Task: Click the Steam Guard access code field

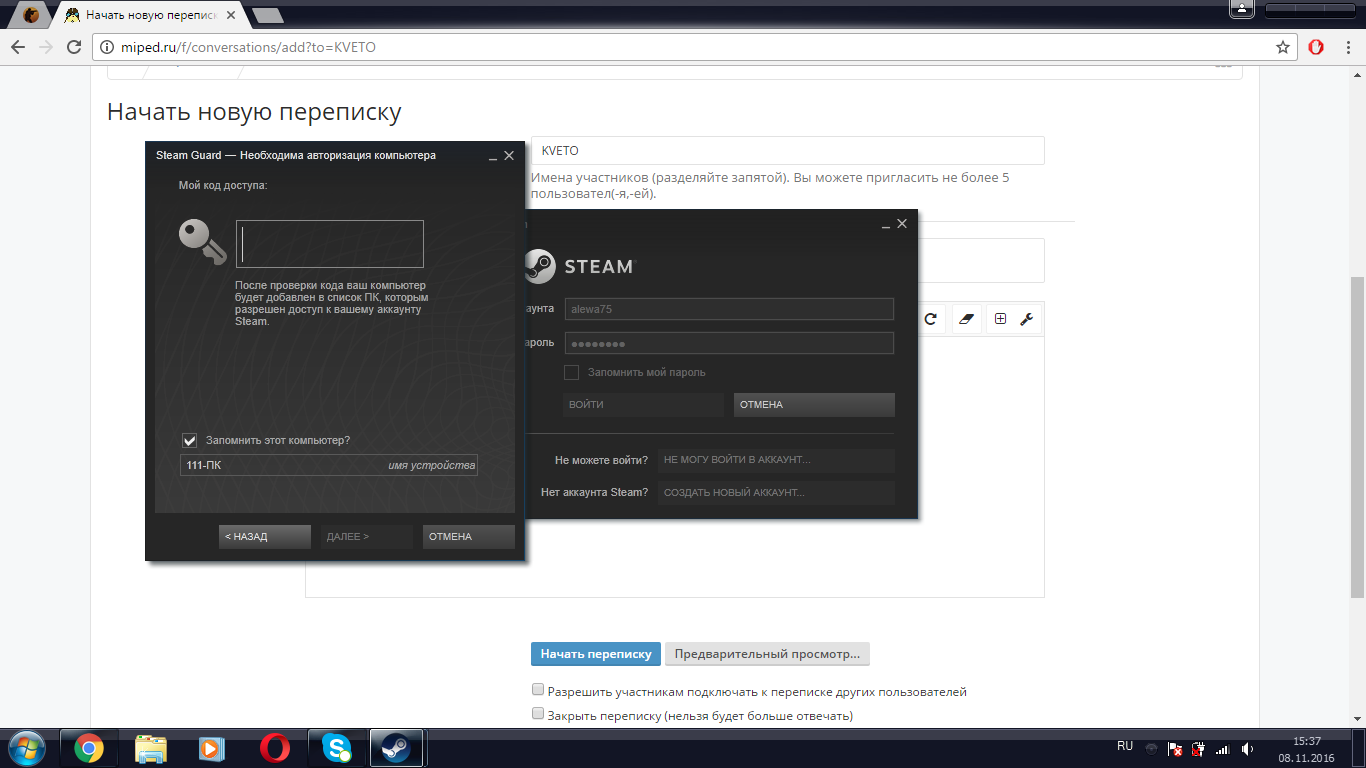Action: (330, 244)
